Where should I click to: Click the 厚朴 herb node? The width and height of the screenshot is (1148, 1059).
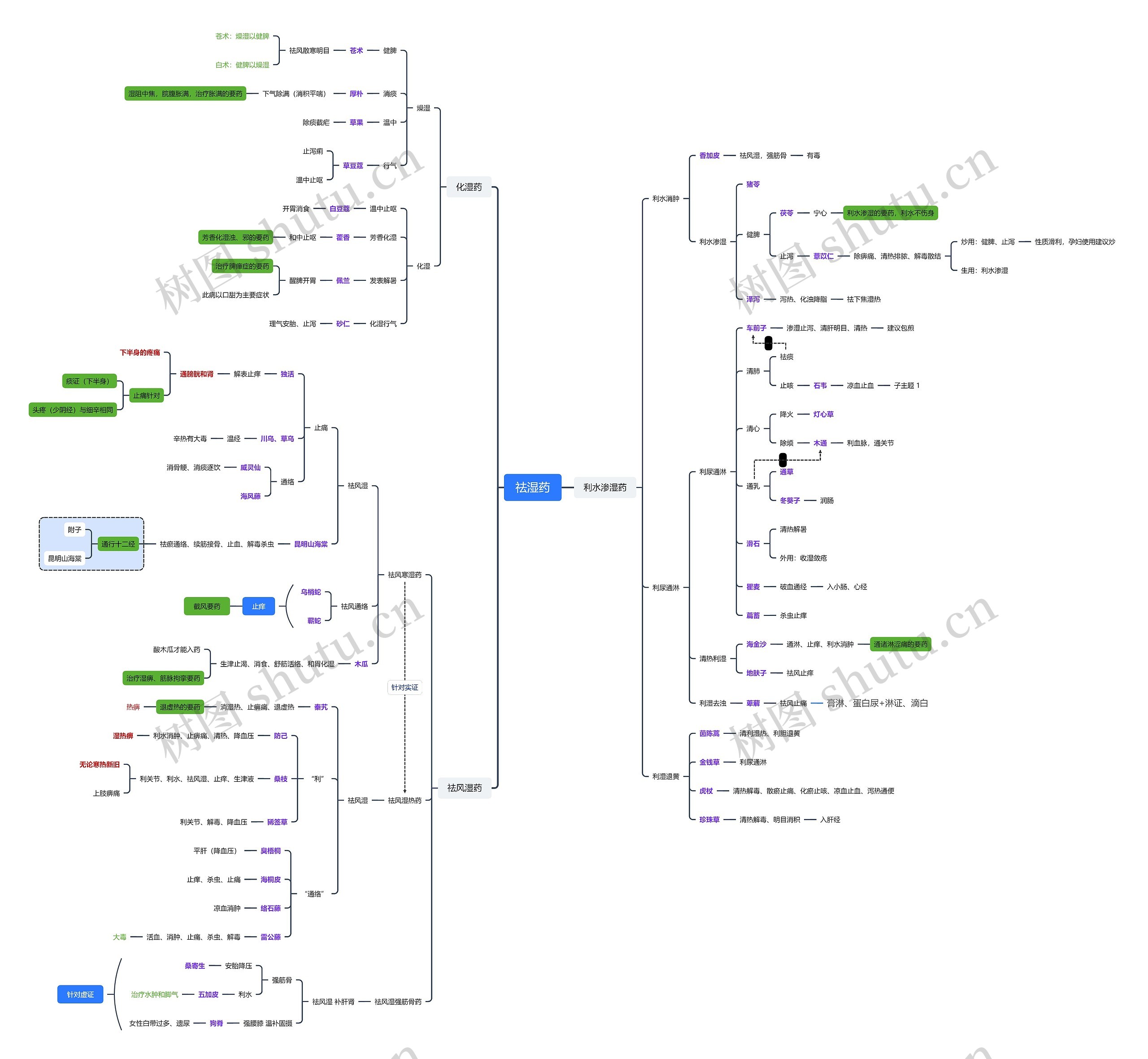(357, 93)
